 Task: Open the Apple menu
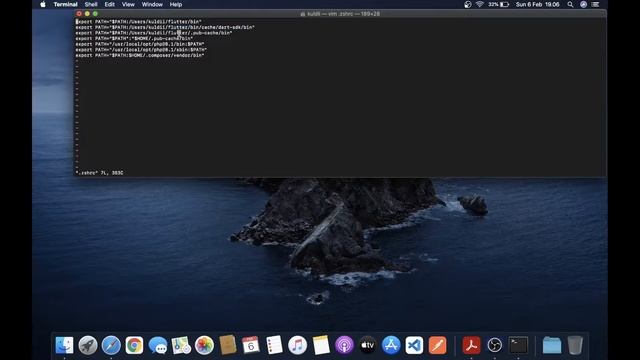[43, 4]
